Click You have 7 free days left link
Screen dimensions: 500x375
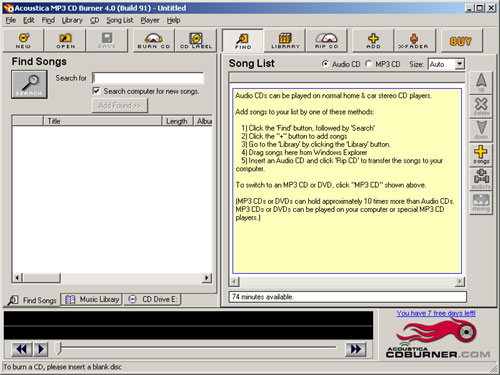click(x=436, y=313)
